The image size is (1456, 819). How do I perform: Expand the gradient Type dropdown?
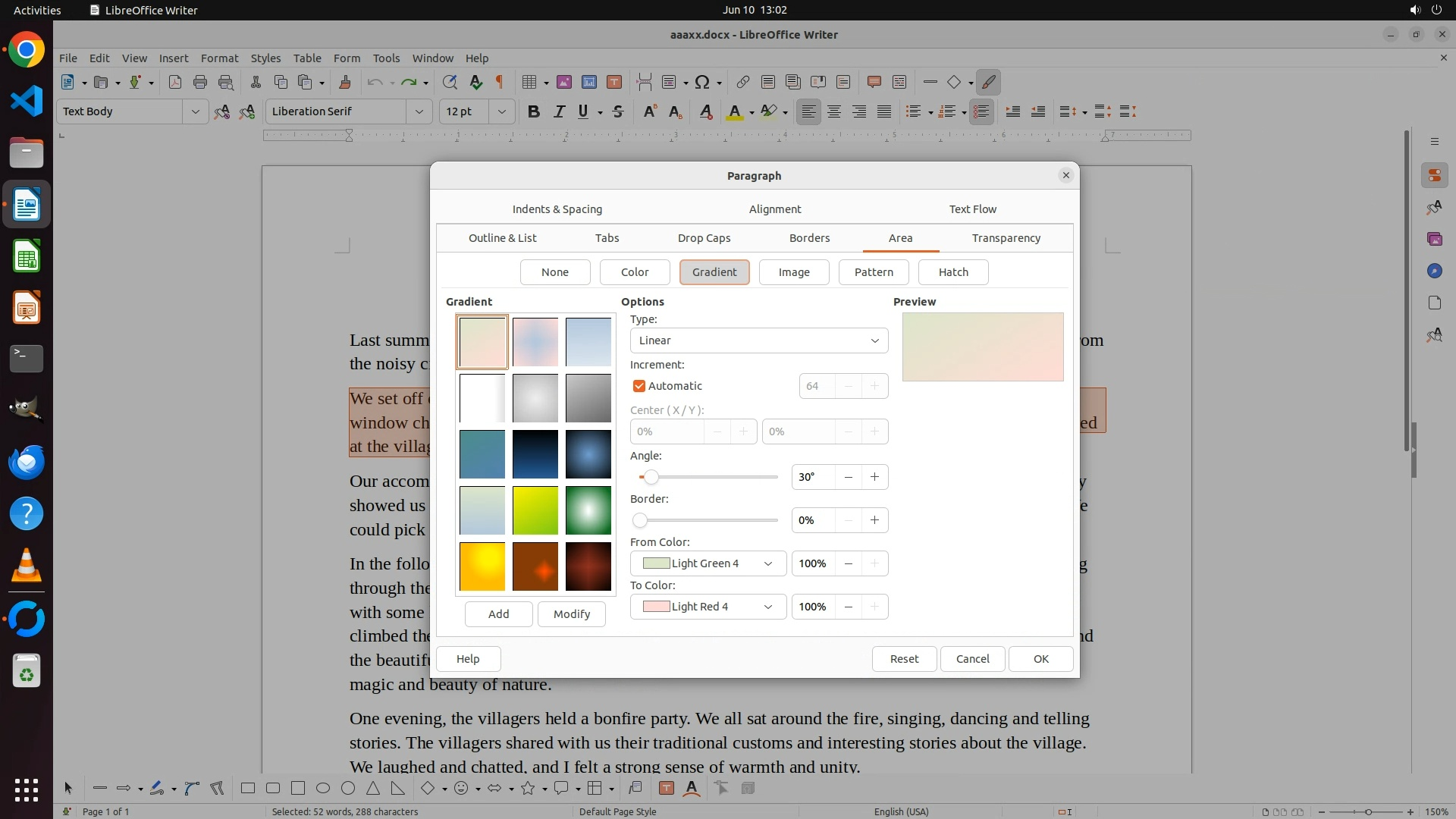click(x=758, y=340)
